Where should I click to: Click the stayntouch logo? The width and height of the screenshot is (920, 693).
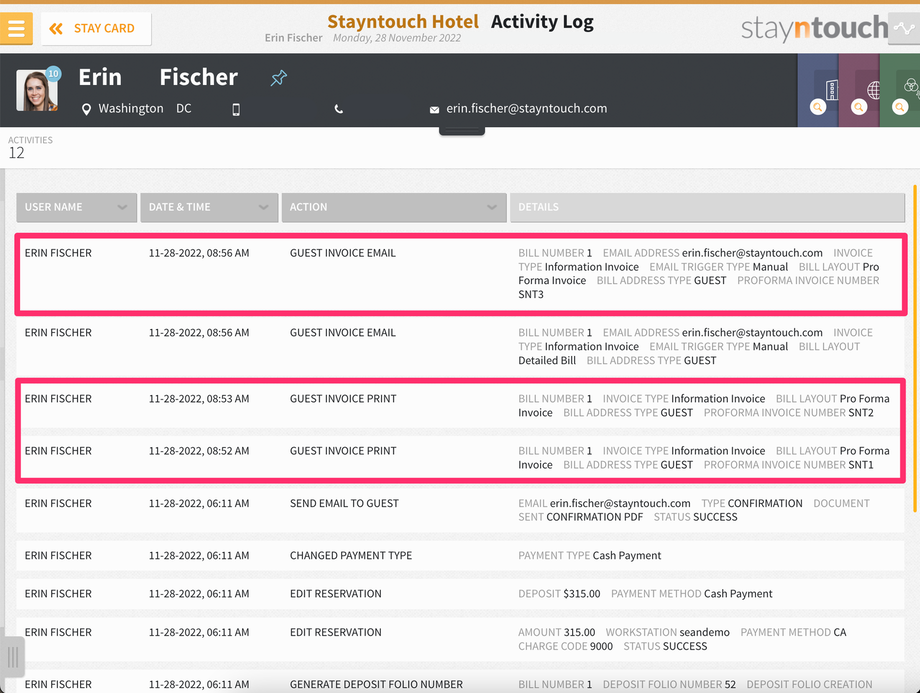tap(814, 28)
